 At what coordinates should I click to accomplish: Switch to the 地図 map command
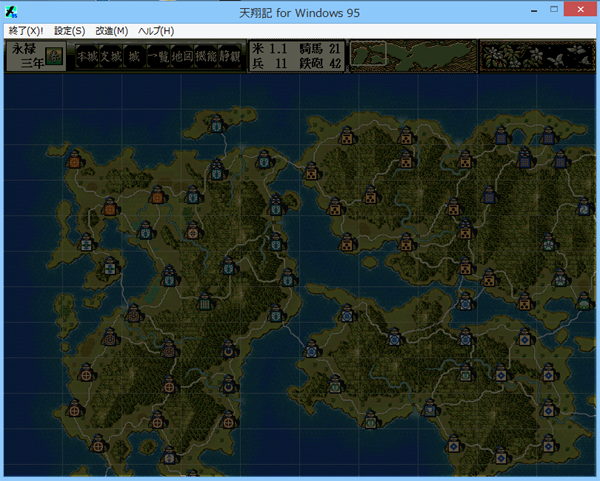click(183, 55)
